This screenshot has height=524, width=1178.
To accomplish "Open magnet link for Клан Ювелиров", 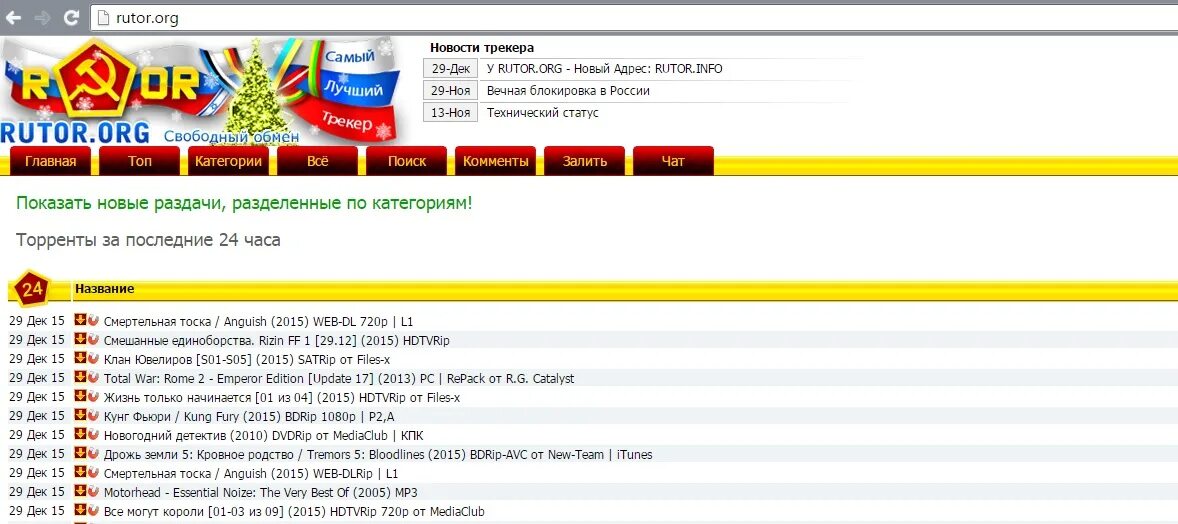I will point(93,358).
